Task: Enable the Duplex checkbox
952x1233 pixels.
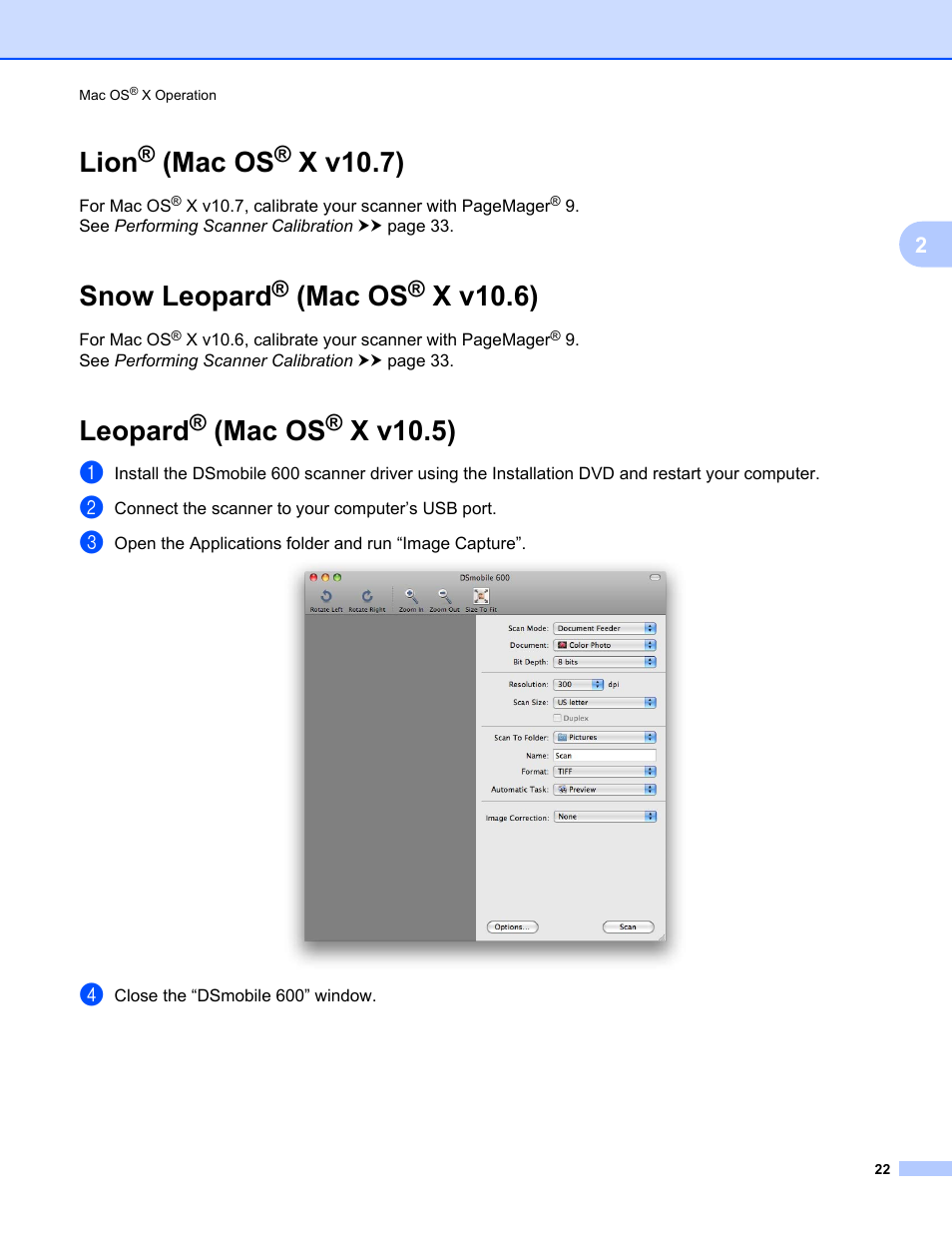Action: coord(557,718)
